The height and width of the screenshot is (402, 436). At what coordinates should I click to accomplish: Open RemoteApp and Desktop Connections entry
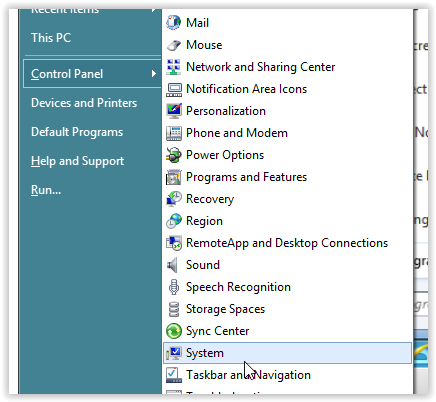(x=288, y=243)
